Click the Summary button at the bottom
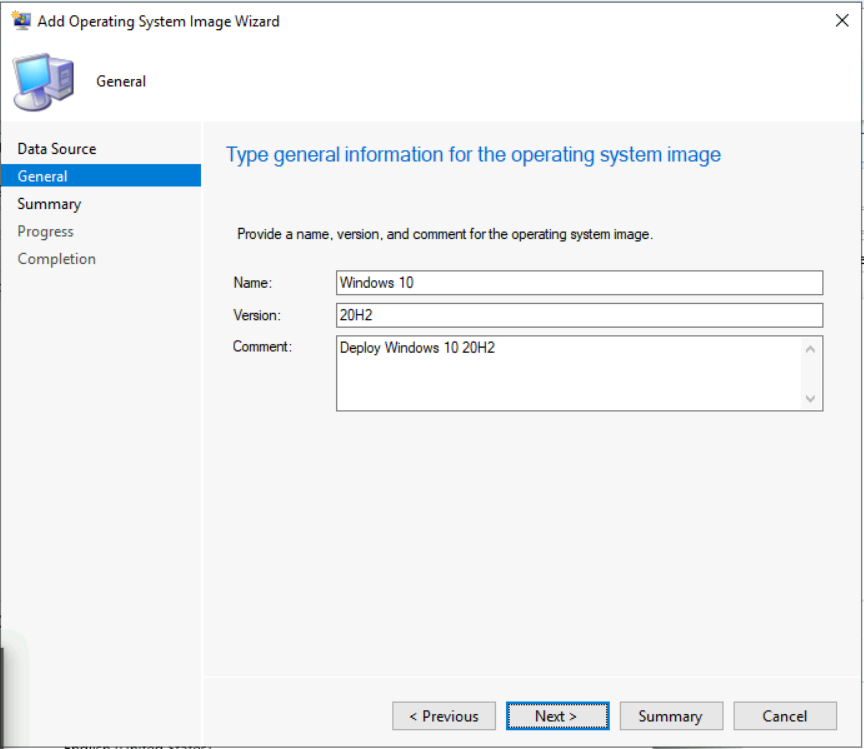This screenshot has width=864, height=749. [670, 716]
